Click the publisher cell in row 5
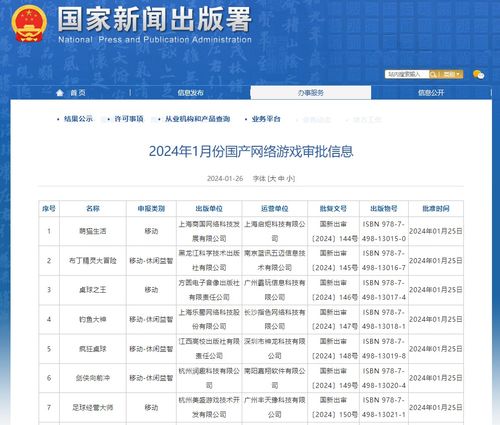Screen dimensions: 500x425 [x=209, y=349]
